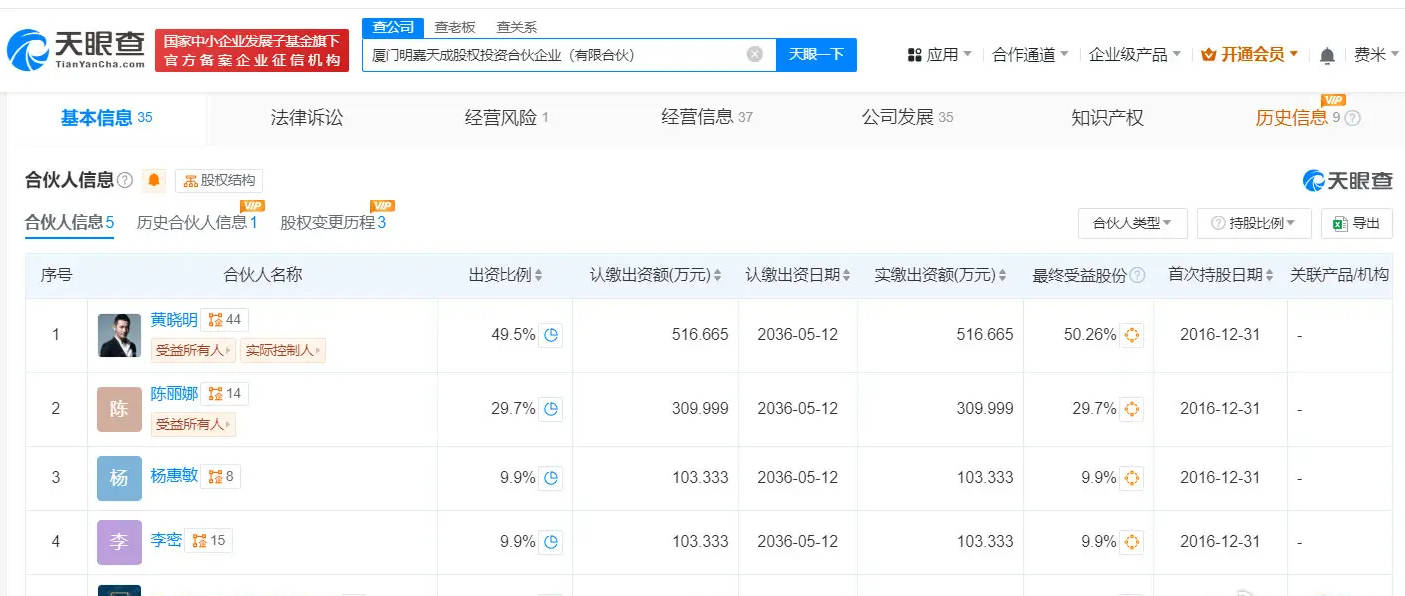Select the 基本信息 tab
The image size is (1405, 596).
pyautogui.click(x=106, y=118)
